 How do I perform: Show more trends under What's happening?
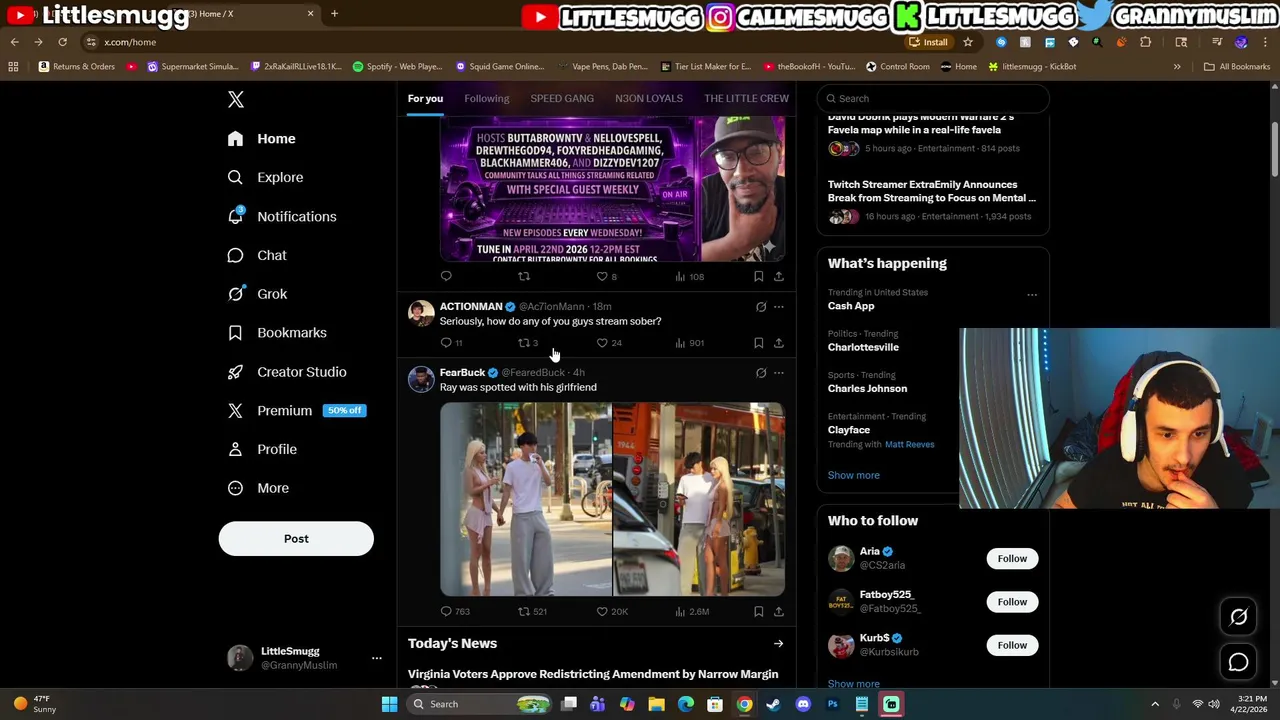(x=853, y=475)
